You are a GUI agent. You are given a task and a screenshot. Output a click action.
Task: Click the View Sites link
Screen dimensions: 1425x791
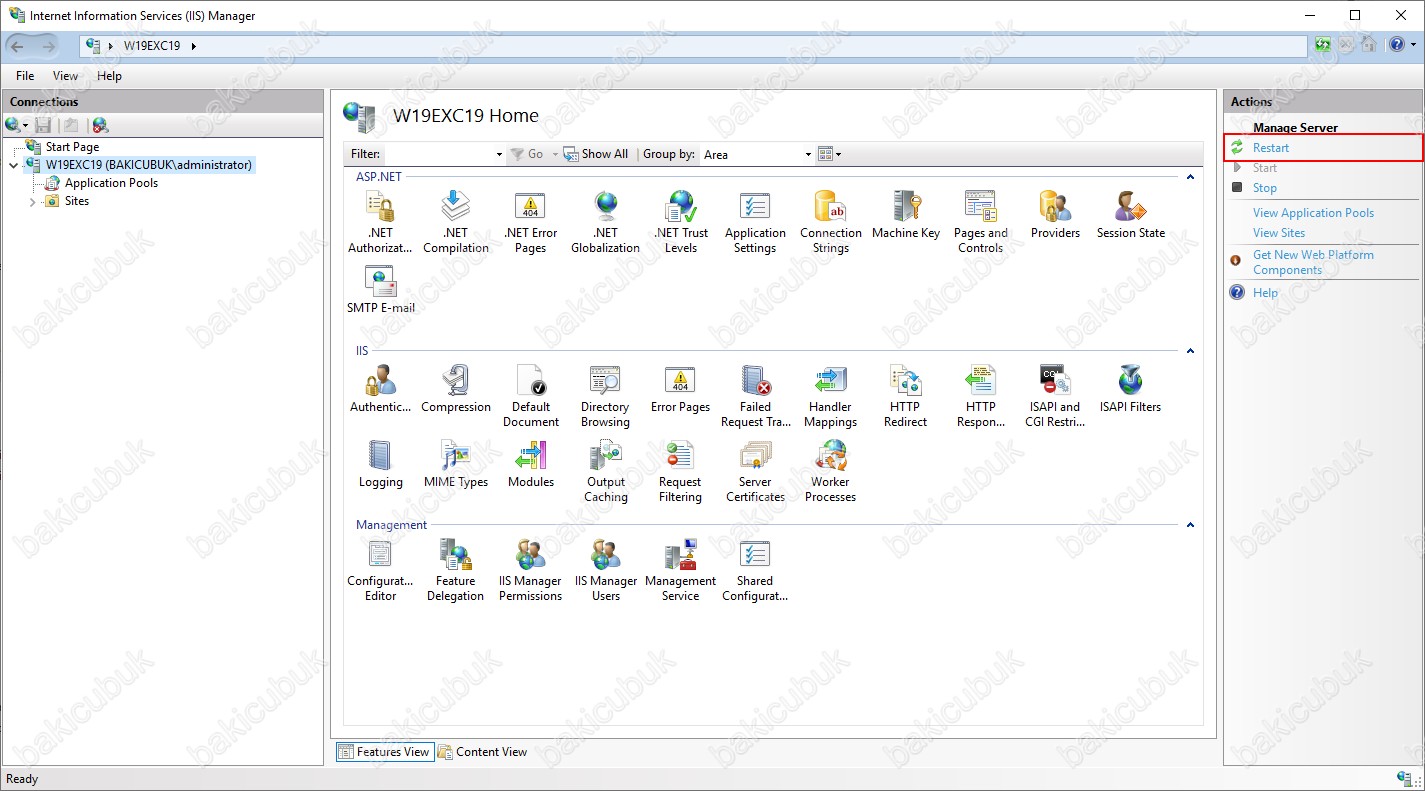click(x=1279, y=233)
